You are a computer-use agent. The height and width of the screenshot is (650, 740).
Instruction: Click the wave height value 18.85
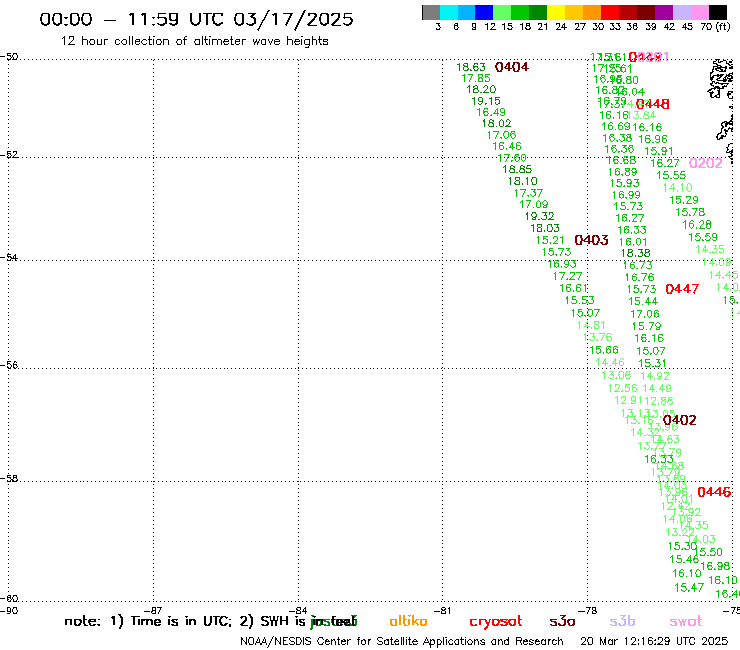[517, 169]
